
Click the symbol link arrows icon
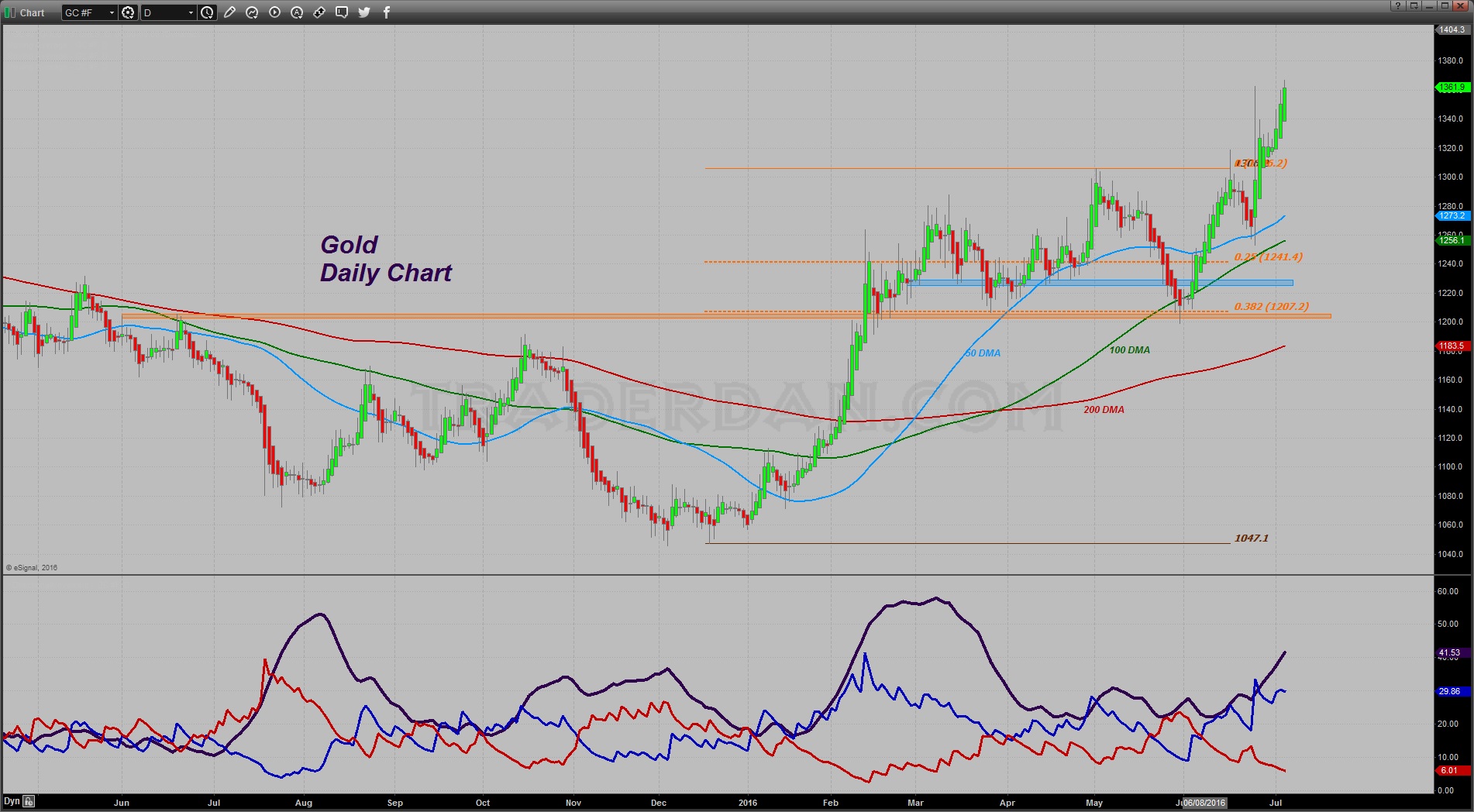tap(319, 12)
